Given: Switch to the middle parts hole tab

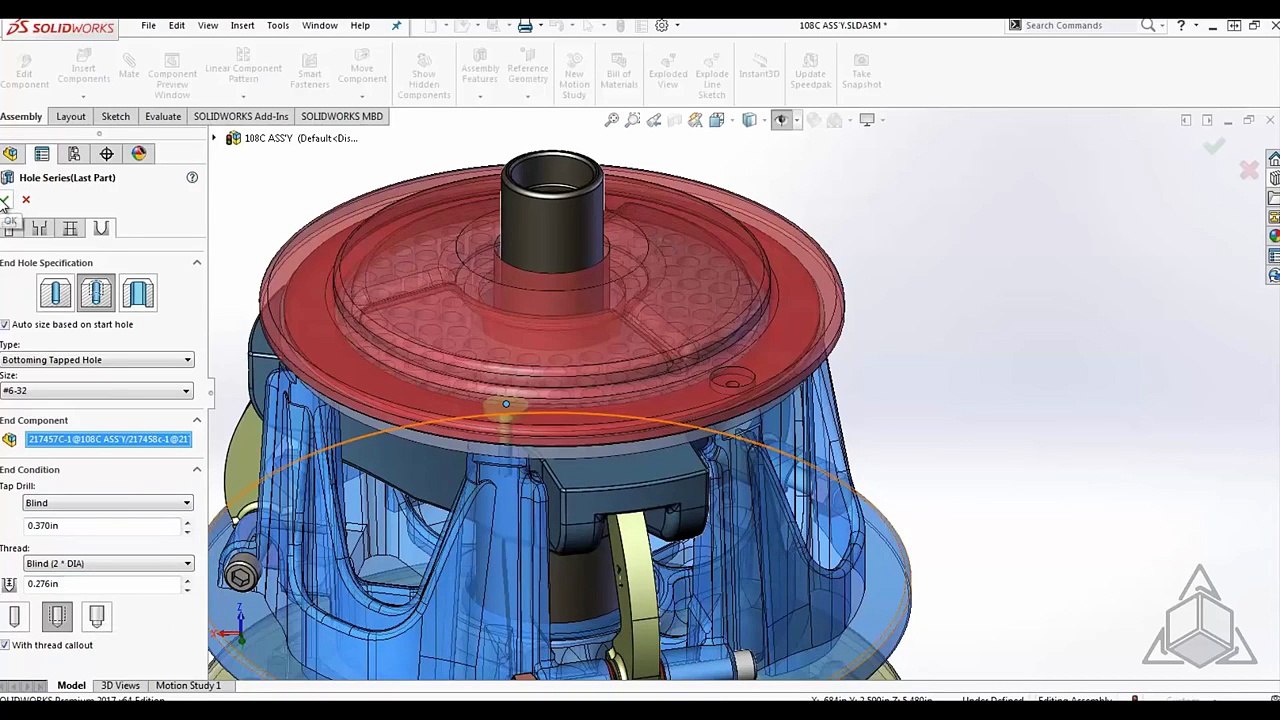Looking at the screenshot, I should [39, 229].
